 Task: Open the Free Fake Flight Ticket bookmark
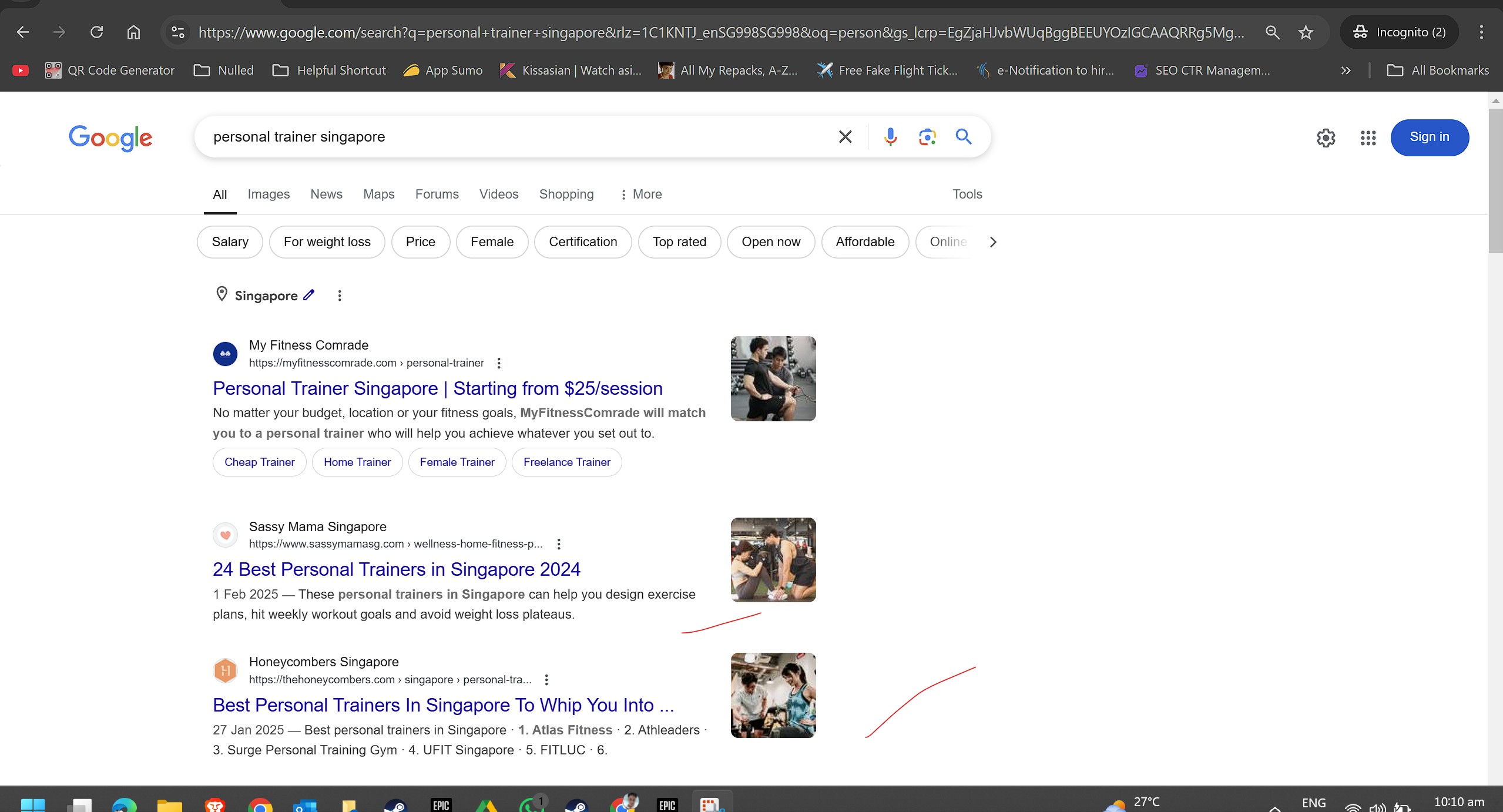click(x=887, y=71)
